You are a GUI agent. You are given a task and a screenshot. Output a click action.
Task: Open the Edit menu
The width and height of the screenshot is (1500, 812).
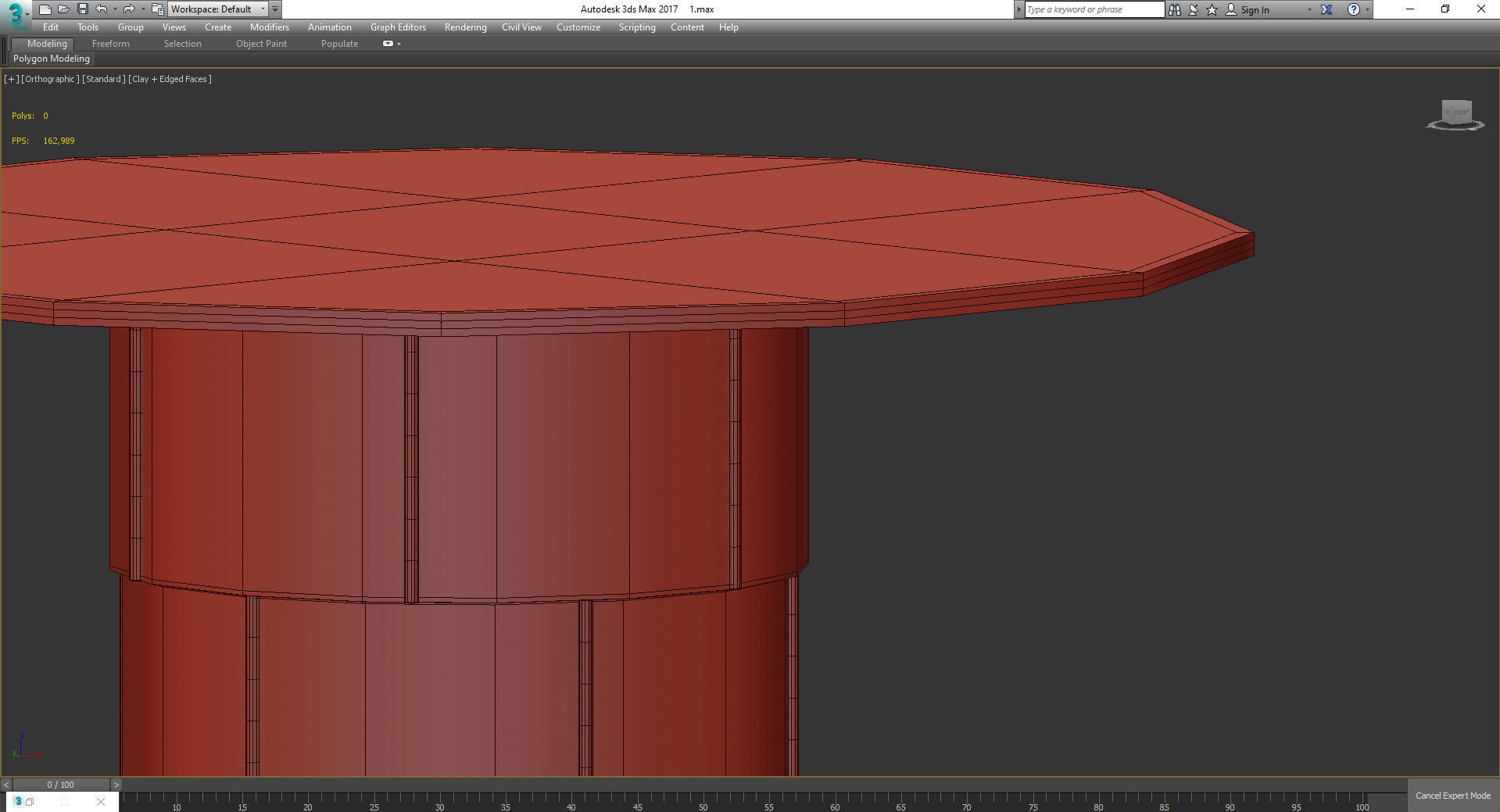pyautogui.click(x=51, y=27)
